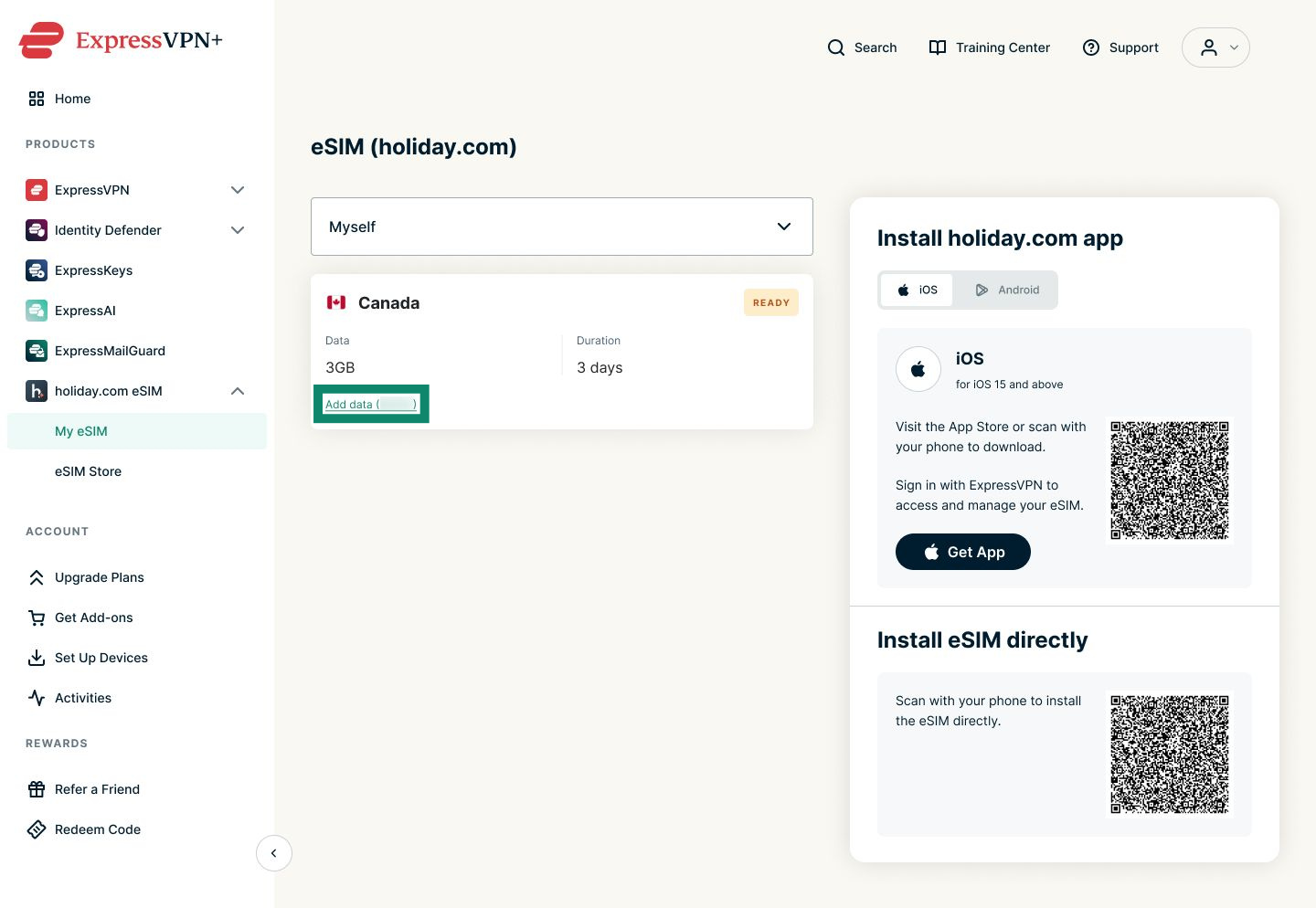Open the Myself profile dropdown

[562, 227]
